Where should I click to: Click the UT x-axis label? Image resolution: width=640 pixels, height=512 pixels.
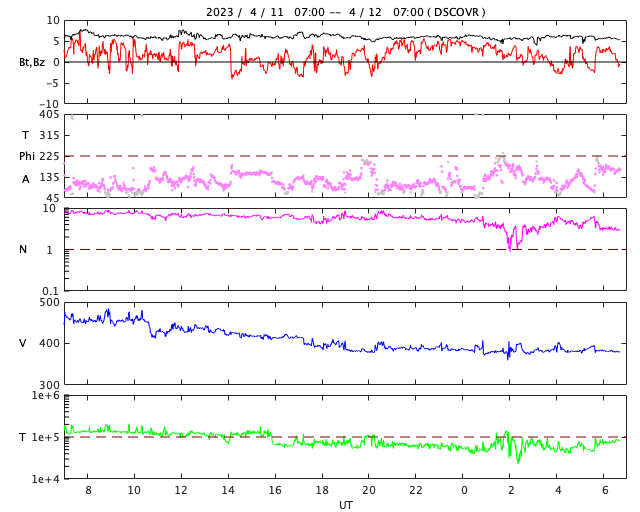pyautogui.click(x=345, y=505)
